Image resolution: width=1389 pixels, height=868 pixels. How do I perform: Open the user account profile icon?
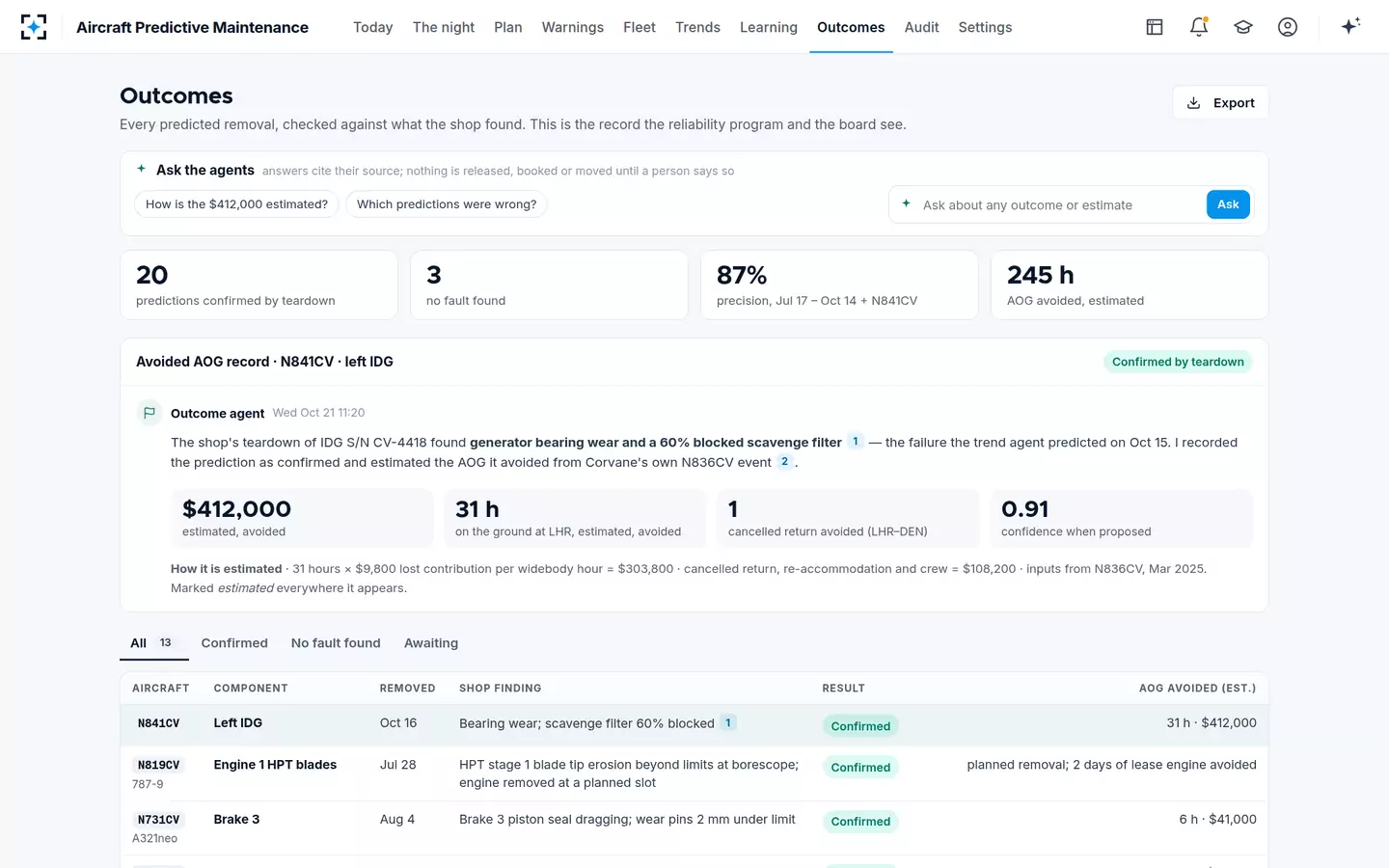[1288, 27]
